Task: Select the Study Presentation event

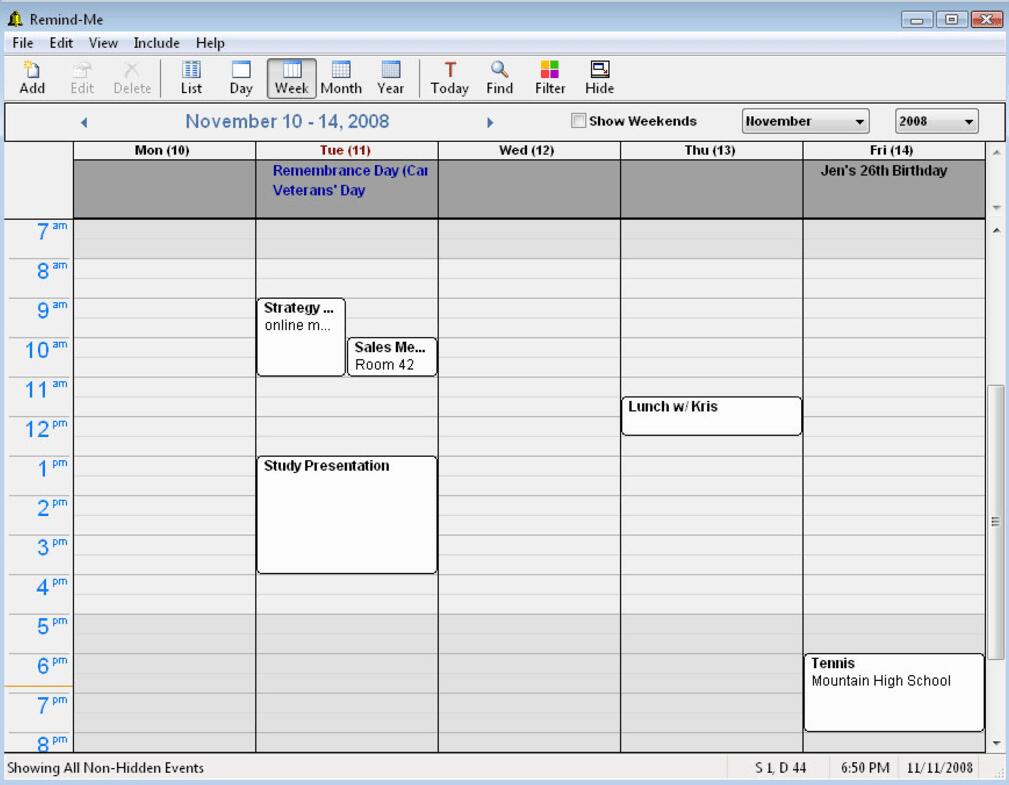Action: (x=346, y=515)
